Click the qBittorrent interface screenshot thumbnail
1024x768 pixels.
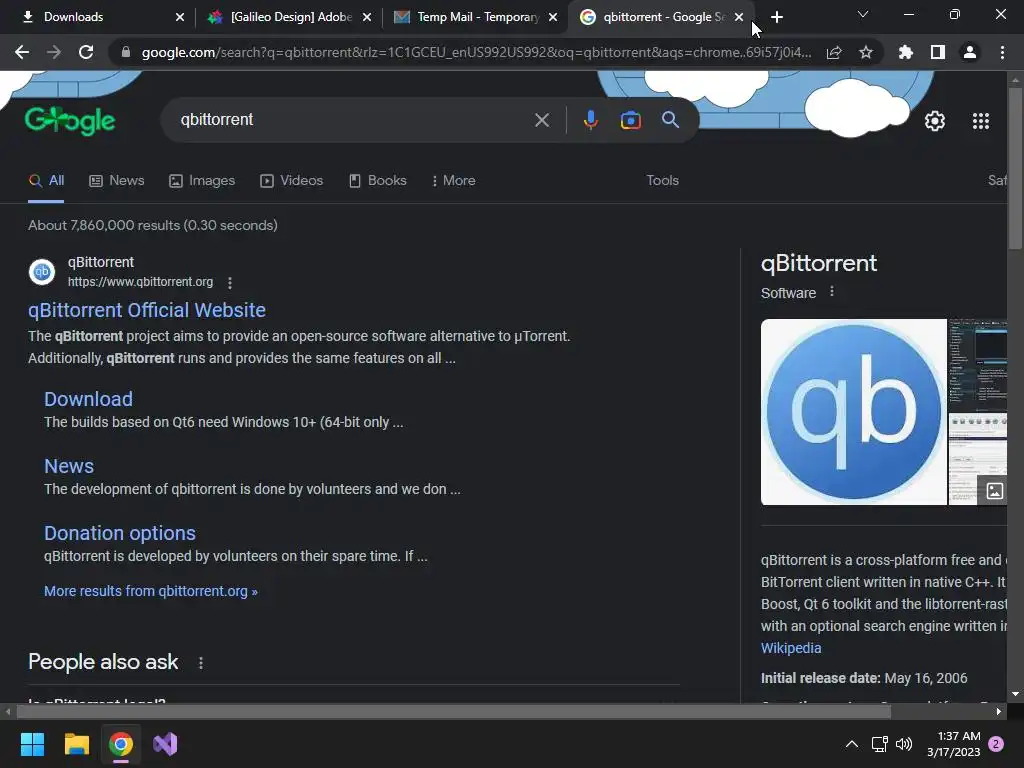coord(978,364)
